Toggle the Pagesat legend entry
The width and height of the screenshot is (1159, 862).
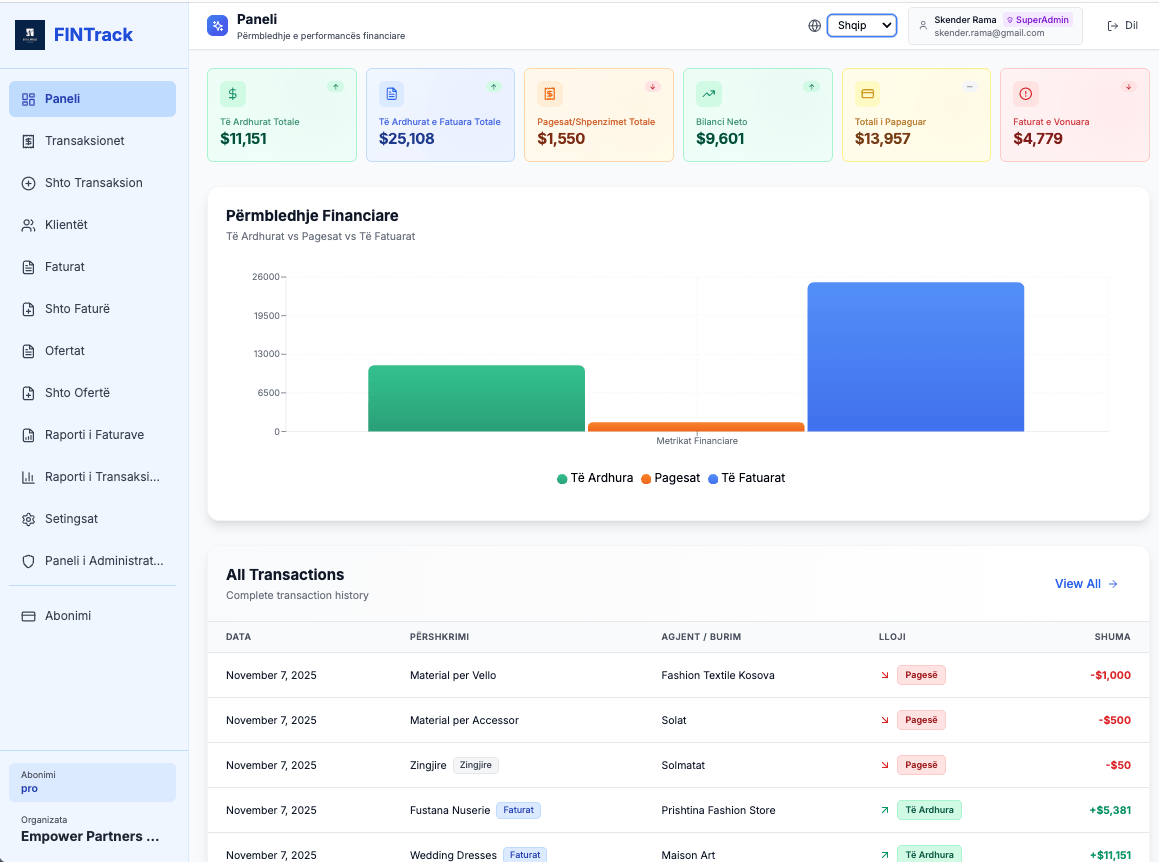tap(671, 478)
